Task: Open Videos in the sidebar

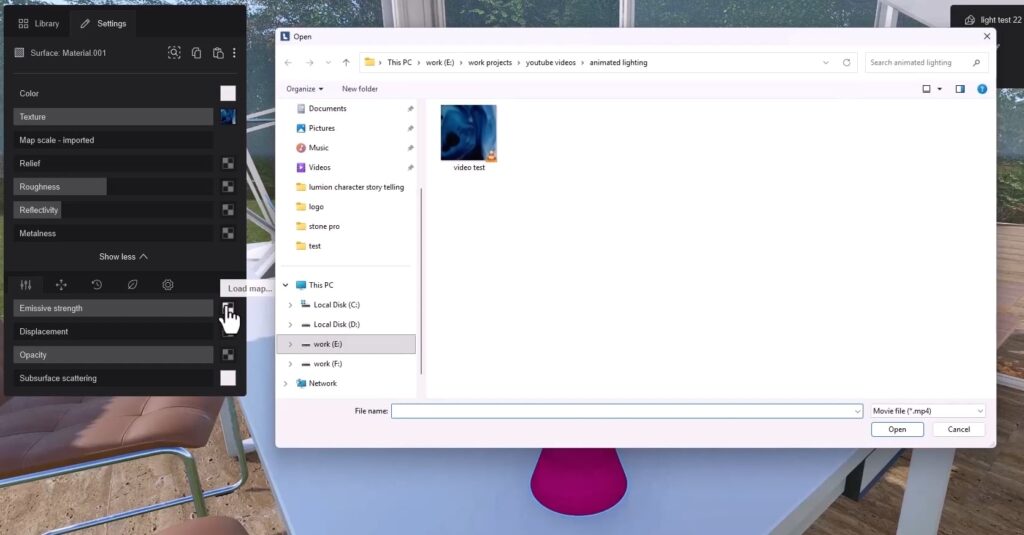Action: (319, 167)
